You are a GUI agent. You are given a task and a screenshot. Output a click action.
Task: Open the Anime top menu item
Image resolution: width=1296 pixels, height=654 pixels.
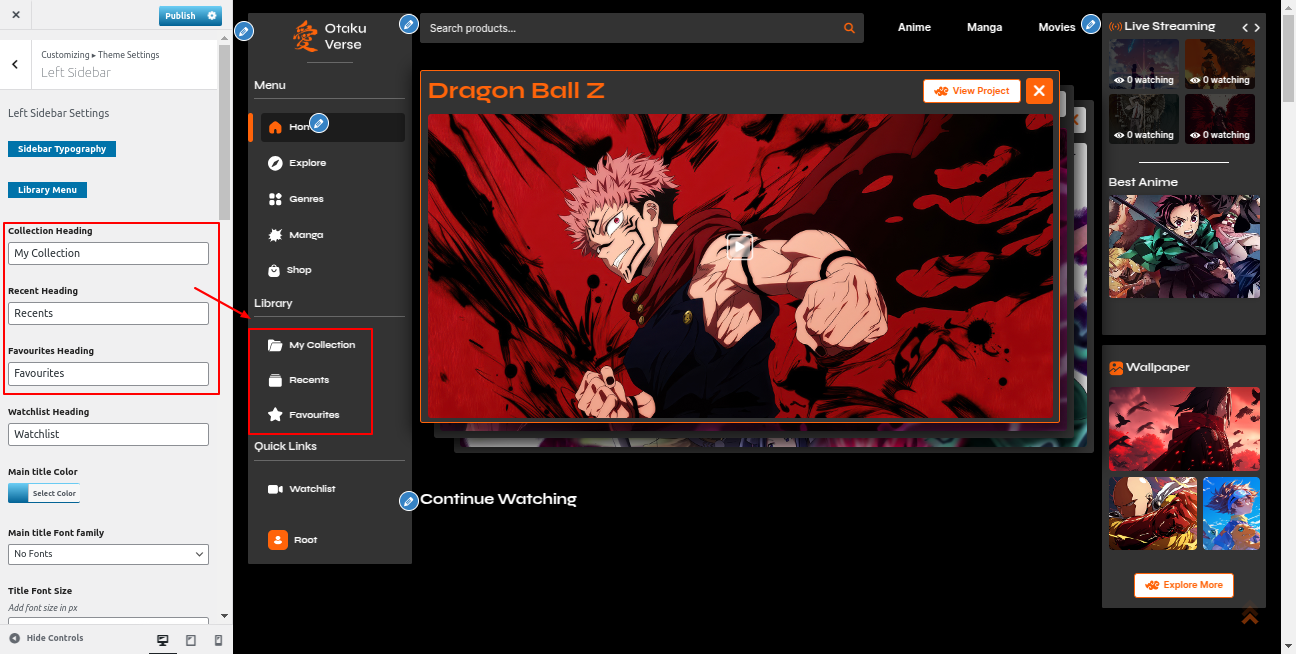pos(914,28)
